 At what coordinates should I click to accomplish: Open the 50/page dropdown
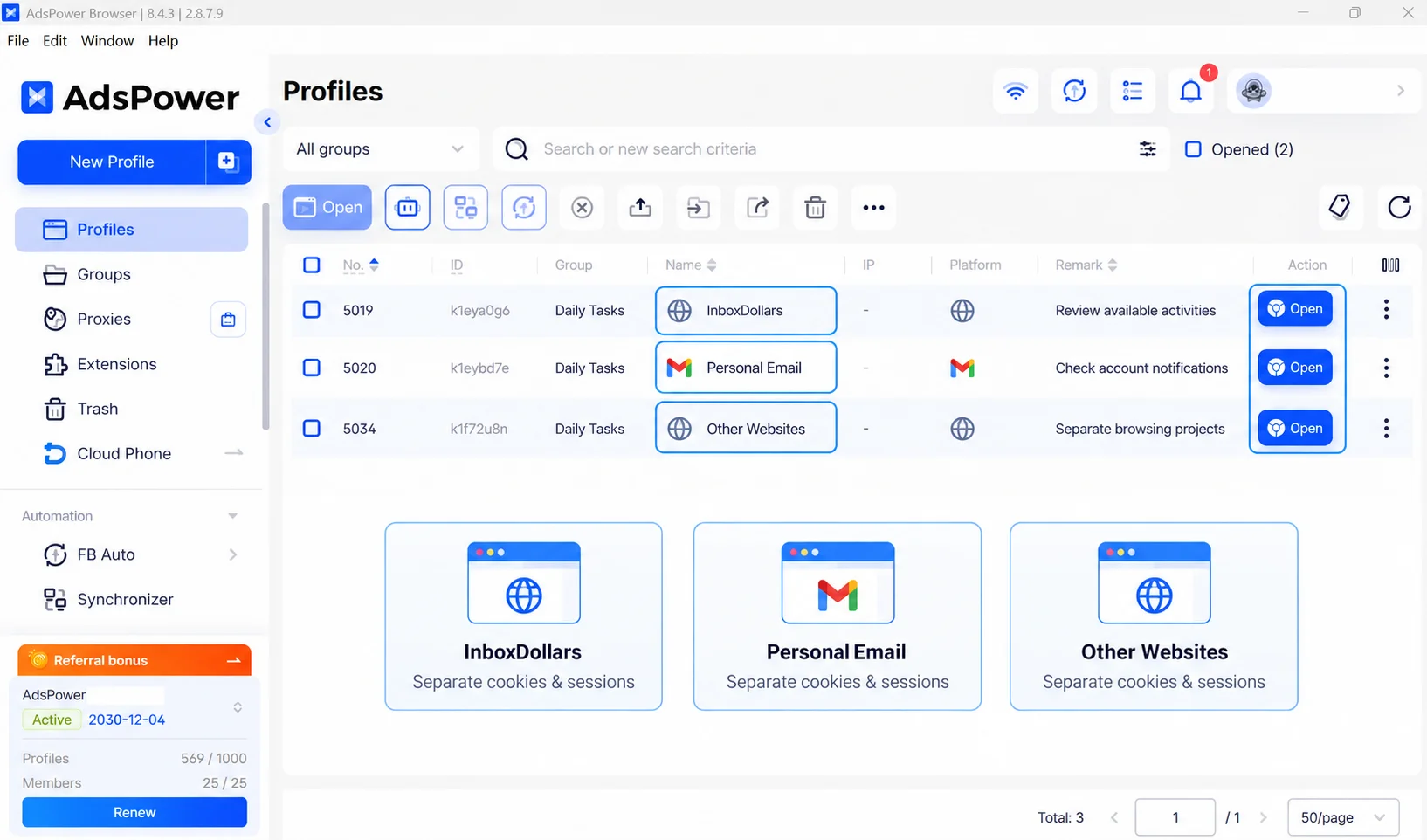[x=1343, y=817]
